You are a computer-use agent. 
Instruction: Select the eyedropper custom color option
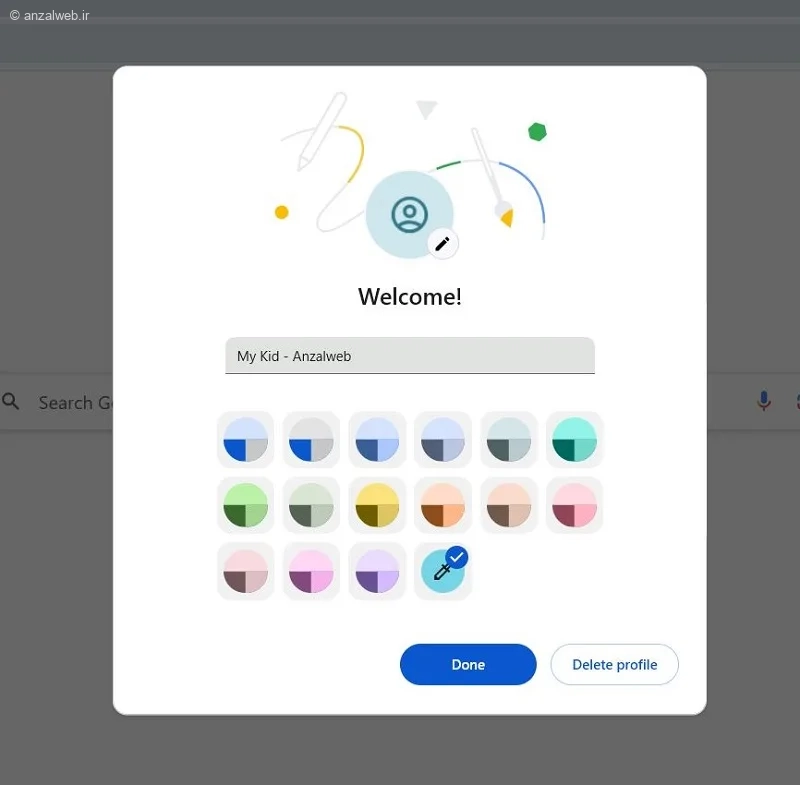[443, 571]
